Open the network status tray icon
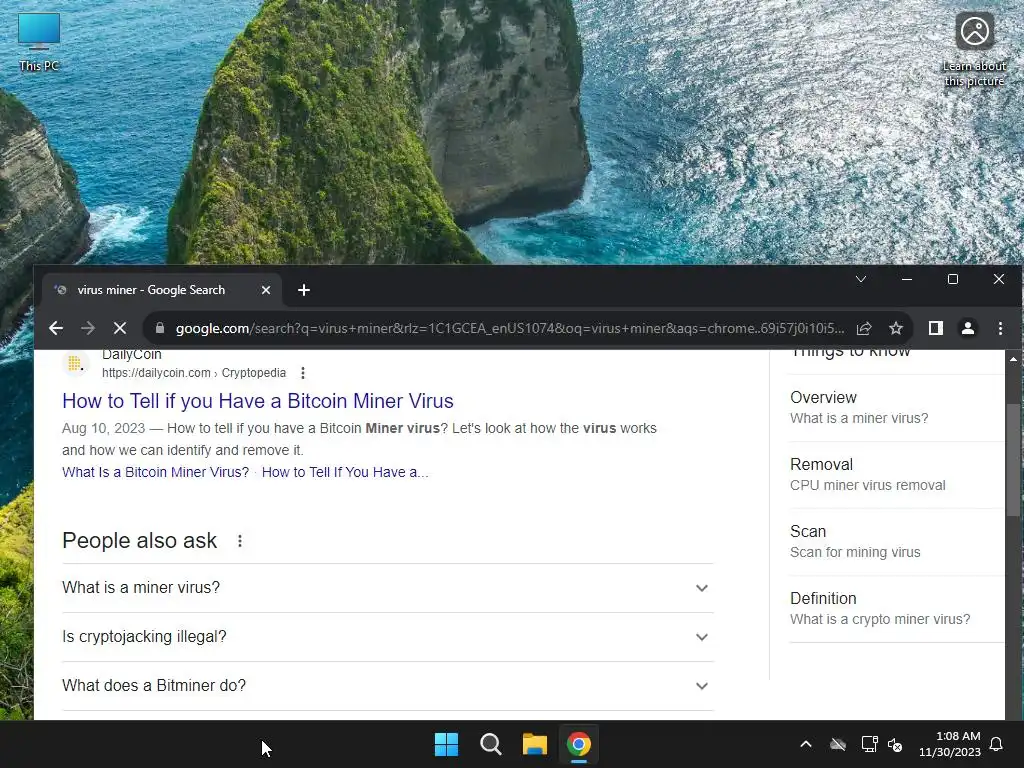The width and height of the screenshot is (1024, 768). tap(869, 744)
